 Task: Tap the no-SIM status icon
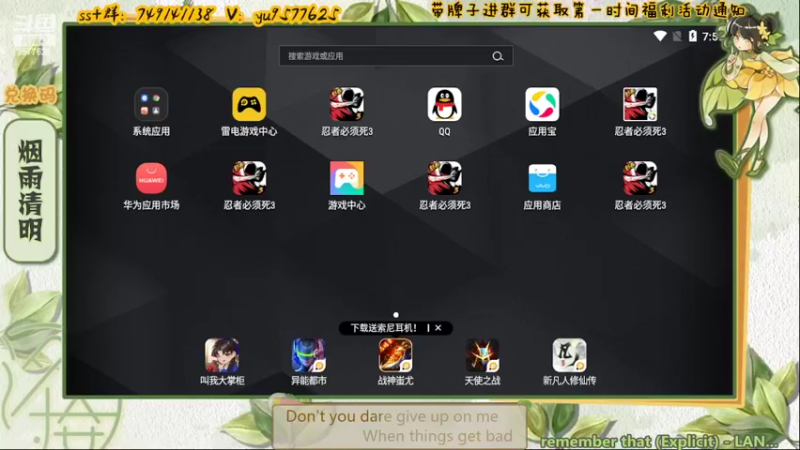point(677,36)
